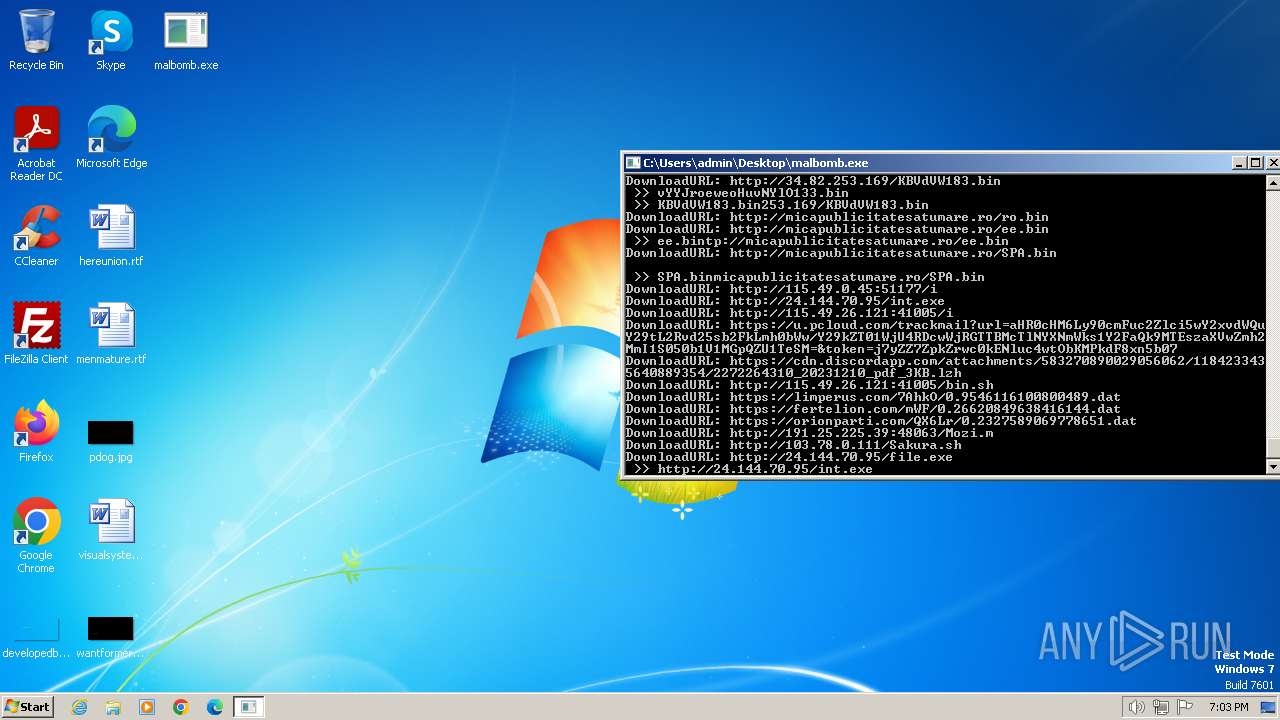Click the micapublicitatesatumare.ro/ro.bin line
Image resolution: width=1280 pixels, height=720 pixels.
coord(838,217)
